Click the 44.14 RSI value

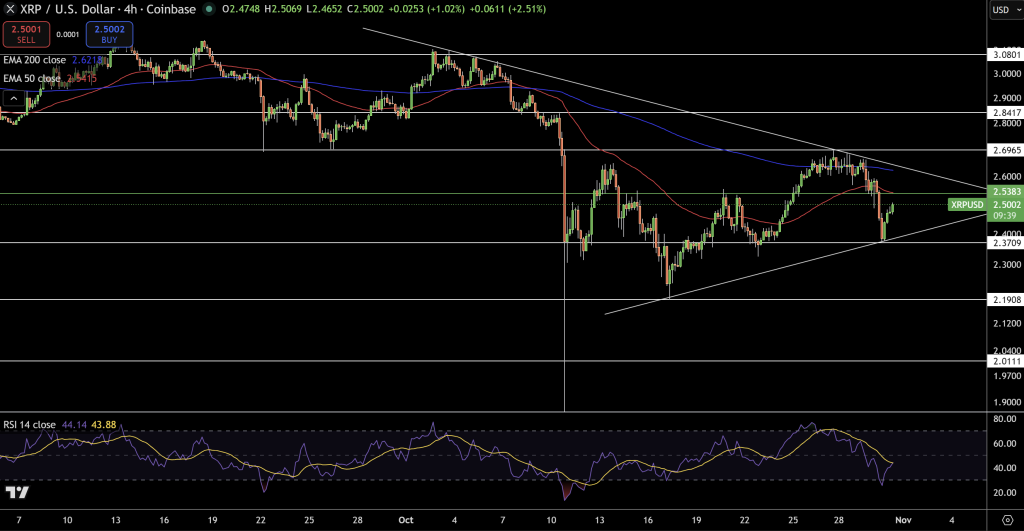point(74,425)
